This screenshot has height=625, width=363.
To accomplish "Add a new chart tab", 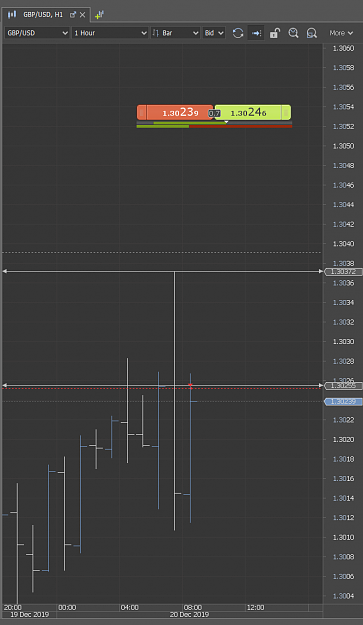I will 99,15.
